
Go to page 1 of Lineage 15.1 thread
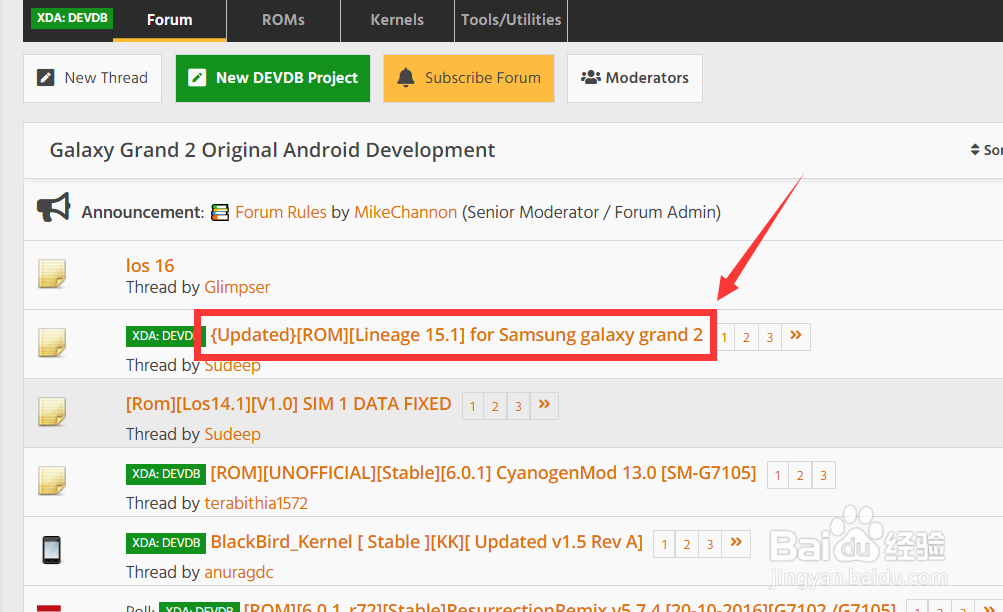pyautogui.click(x=724, y=337)
